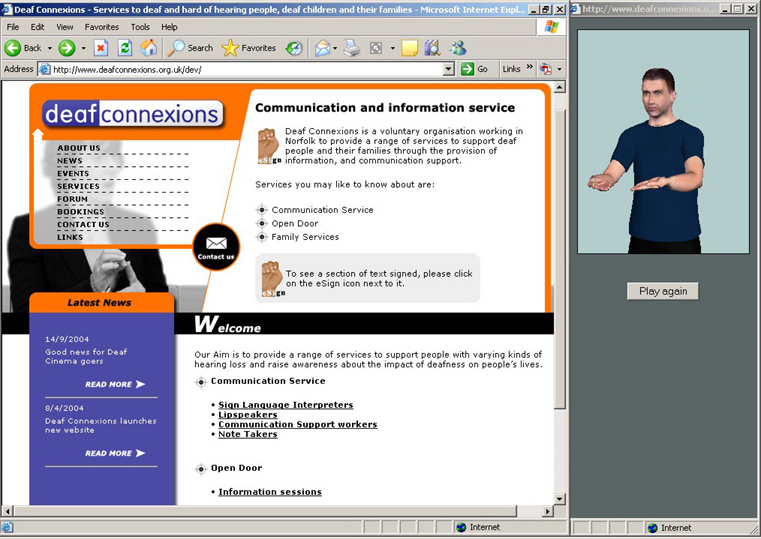Open the Mail options dropdown arrow
Screen dimensions: 761x539
(x=335, y=48)
